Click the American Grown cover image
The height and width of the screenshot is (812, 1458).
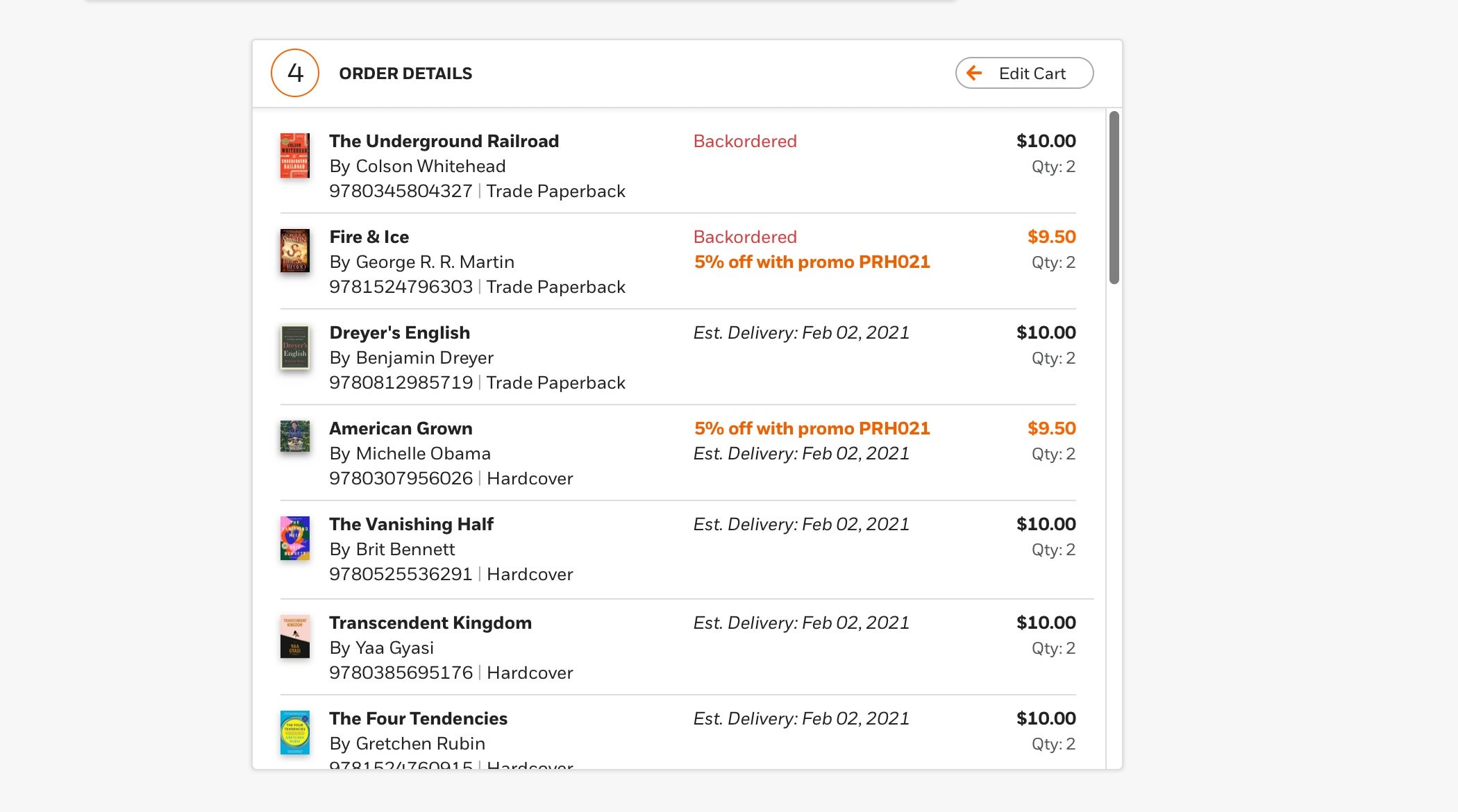[x=295, y=436]
